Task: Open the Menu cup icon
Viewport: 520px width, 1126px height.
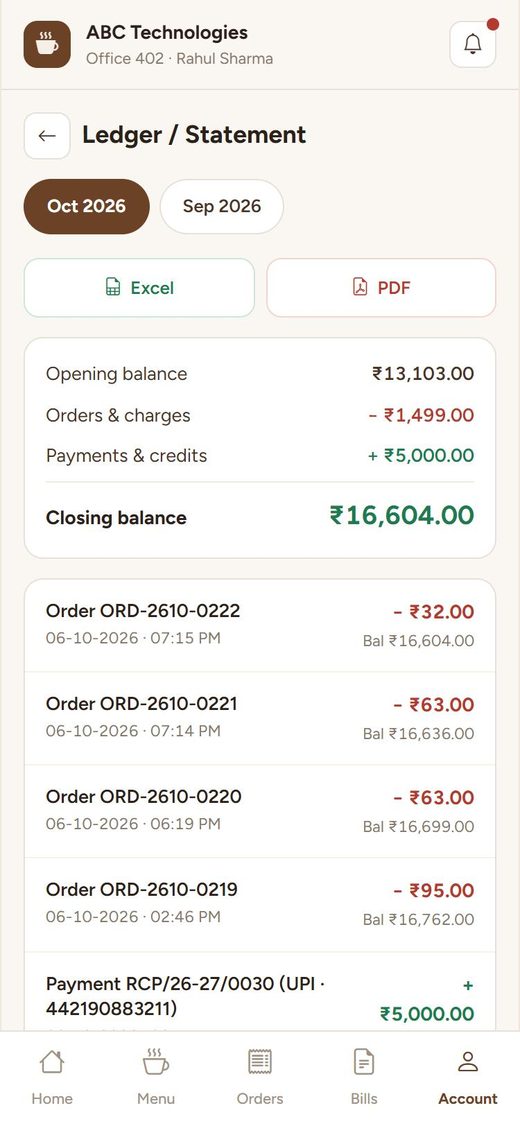Action: [156, 1061]
